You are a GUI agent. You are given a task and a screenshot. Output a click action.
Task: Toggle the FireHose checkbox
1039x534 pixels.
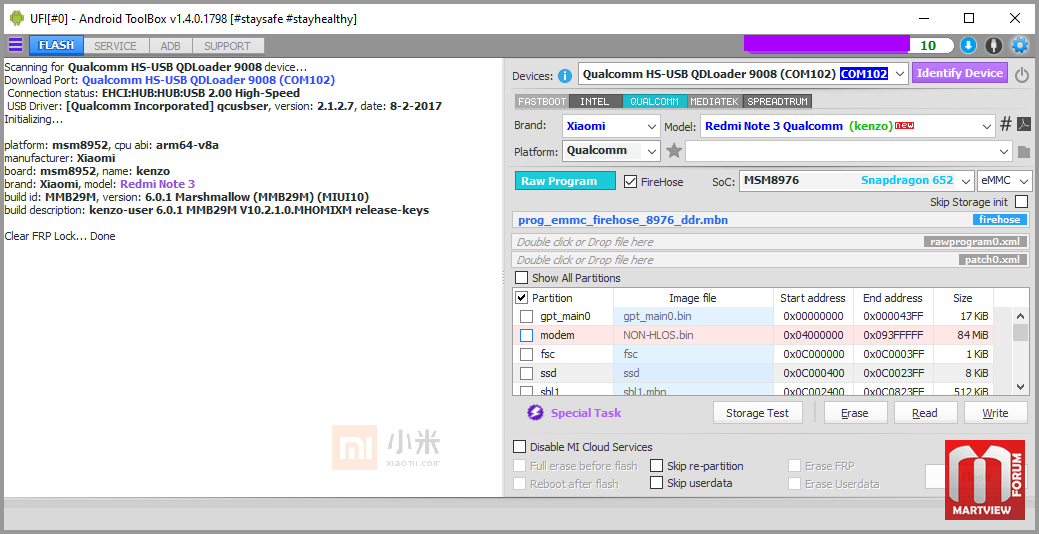630,181
